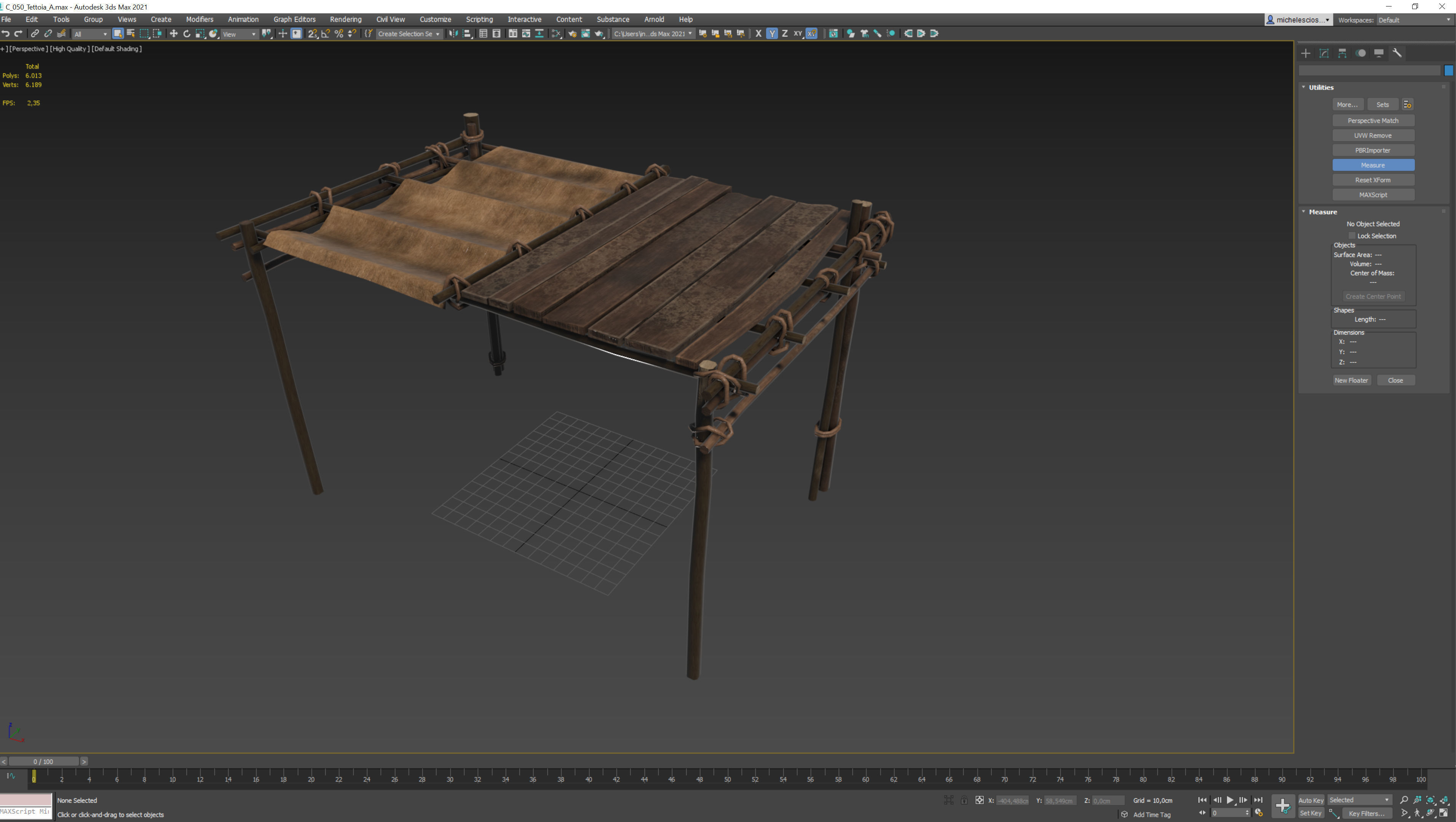This screenshot has width=1456, height=822.
Task: Click the New Floater button
Action: pos(1351,380)
